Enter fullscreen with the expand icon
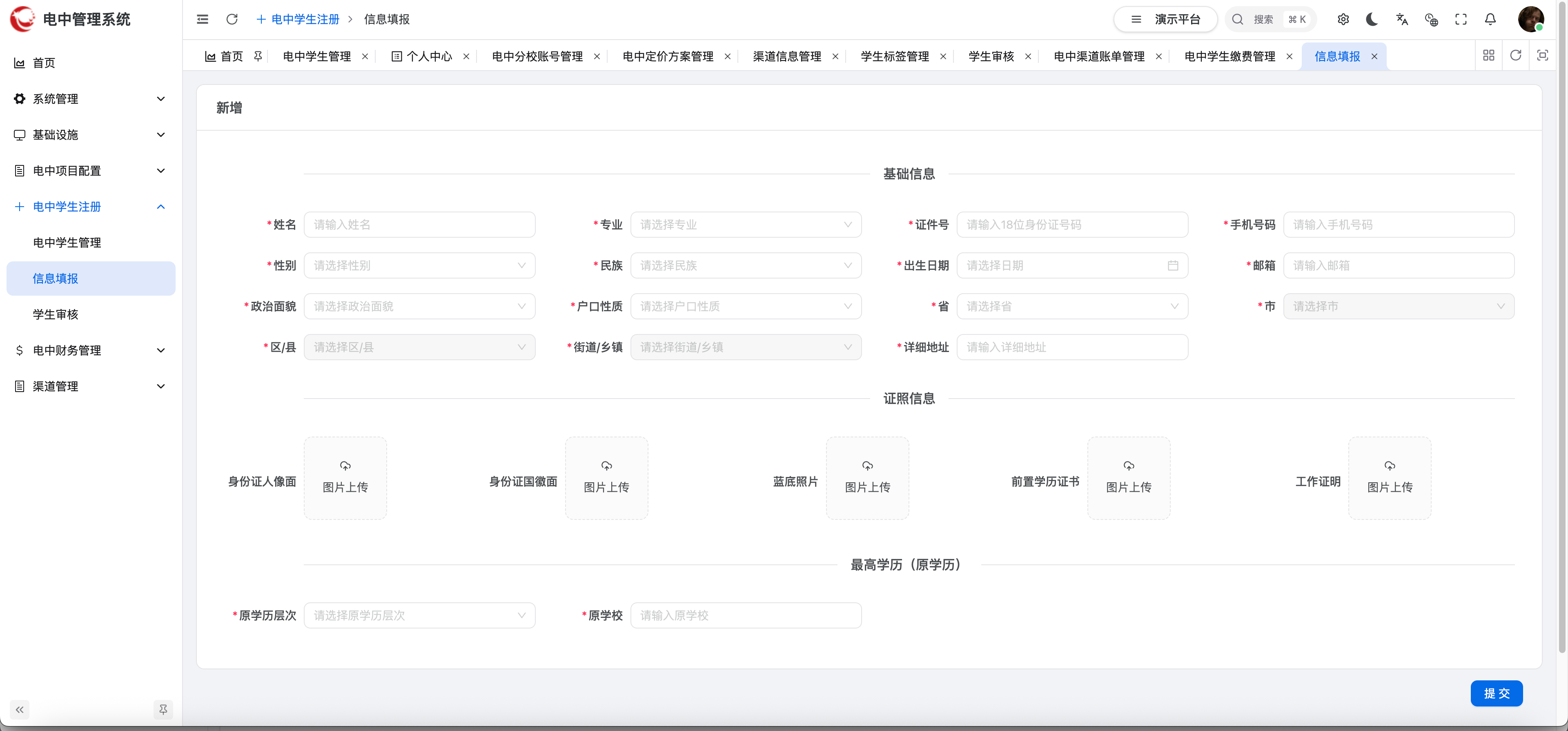This screenshot has width=1568, height=731. coord(1460,20)
